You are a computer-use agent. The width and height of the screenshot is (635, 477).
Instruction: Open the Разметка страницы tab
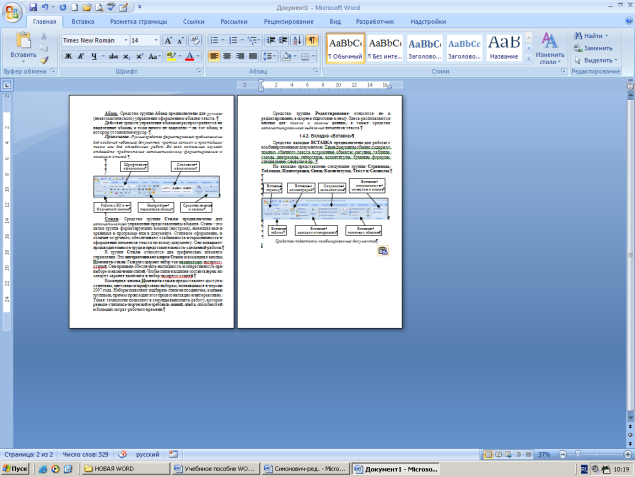coord(139,21)
